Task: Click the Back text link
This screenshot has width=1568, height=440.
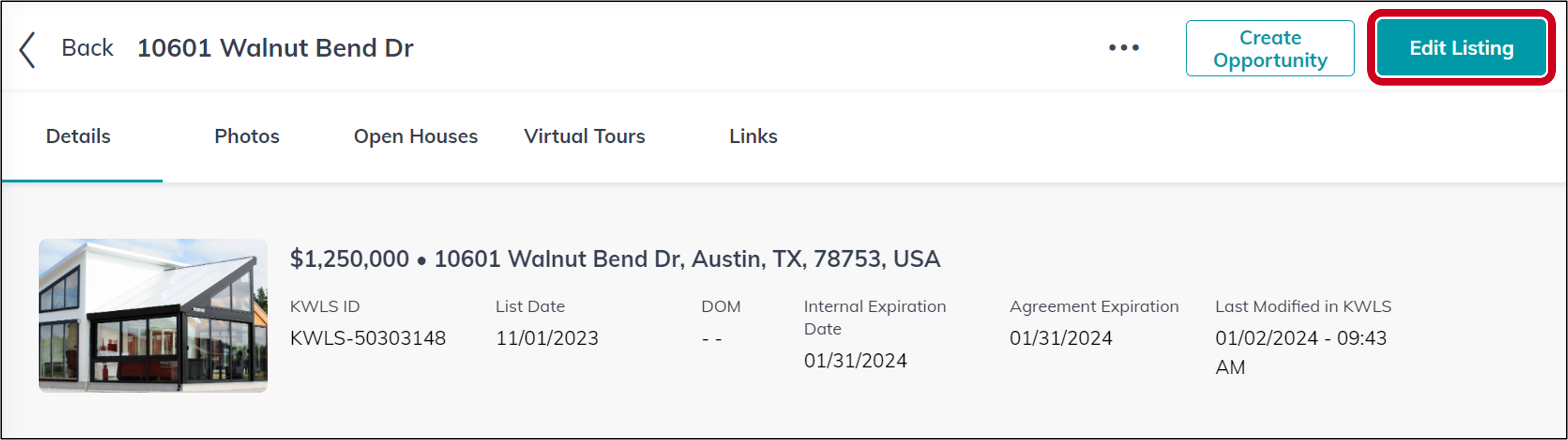Action: coord(87,47)
